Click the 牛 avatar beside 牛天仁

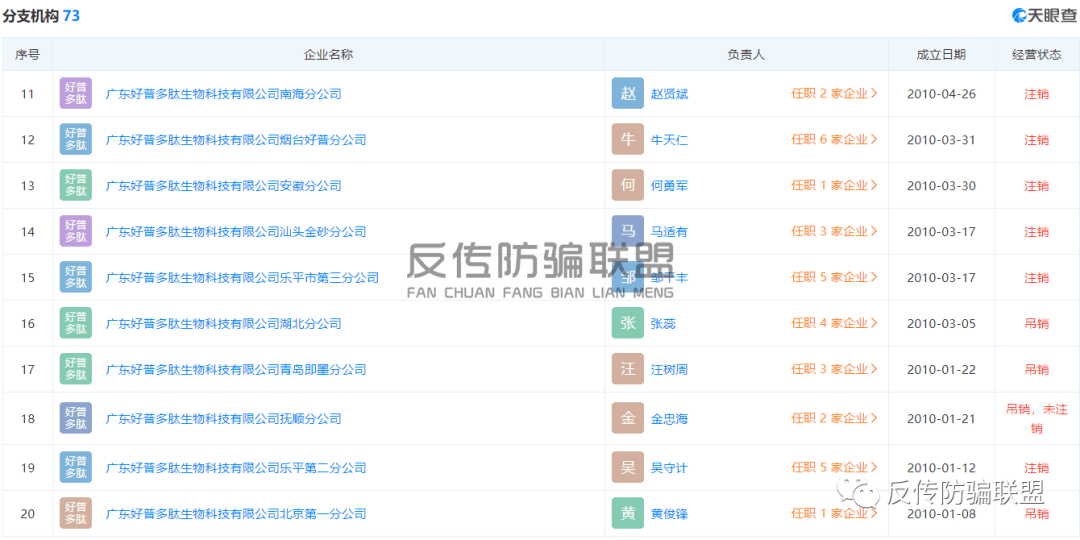pyautogui.click(x=628, y=140)
